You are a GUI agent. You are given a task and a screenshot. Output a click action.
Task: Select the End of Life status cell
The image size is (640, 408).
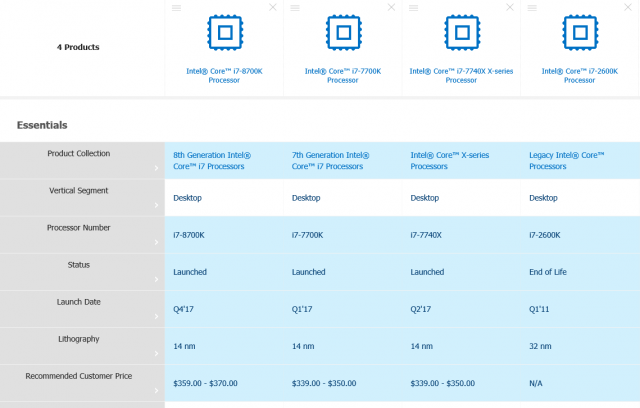click(580, 272)
